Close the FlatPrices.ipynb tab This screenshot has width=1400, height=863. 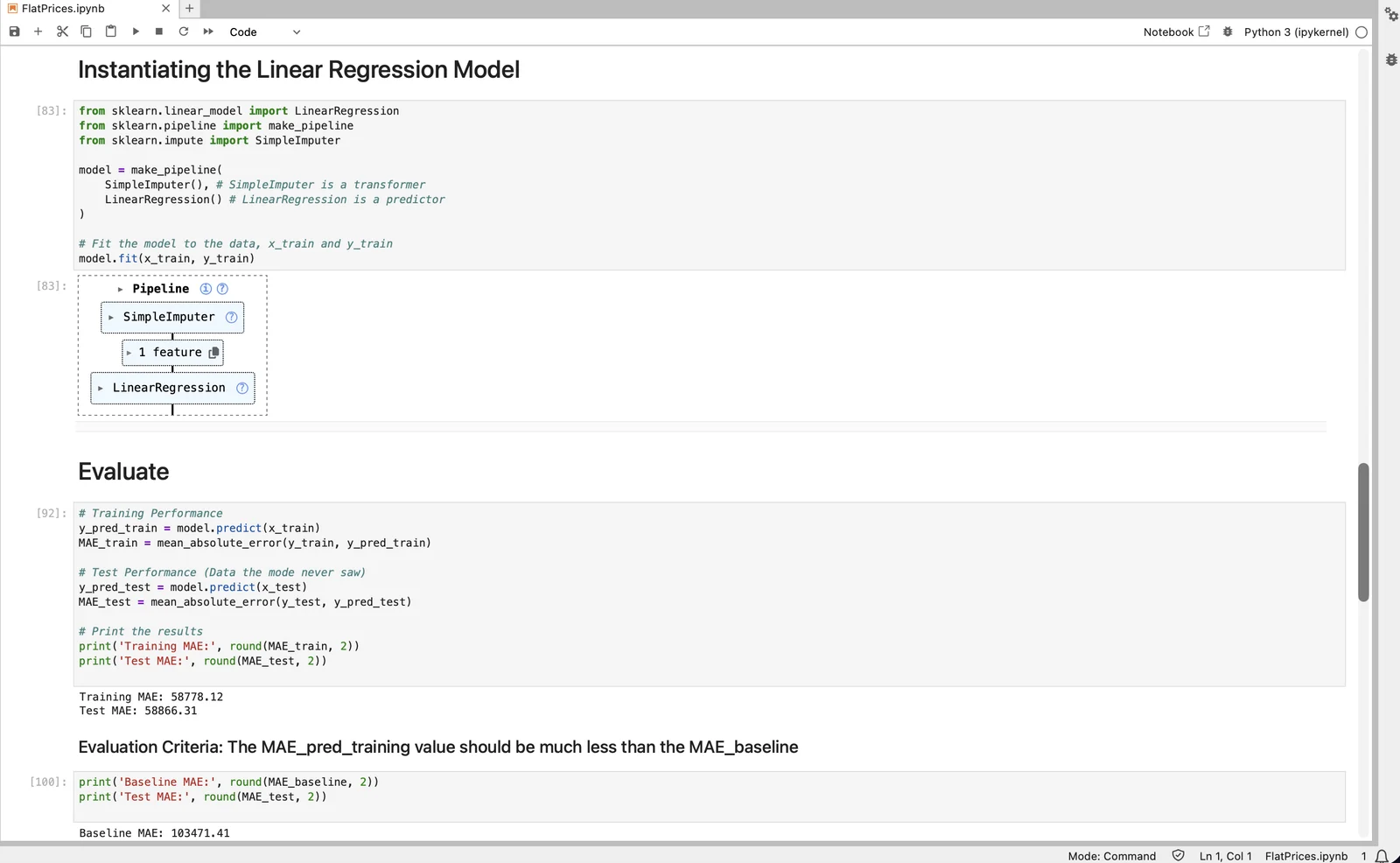coord(166,9)
